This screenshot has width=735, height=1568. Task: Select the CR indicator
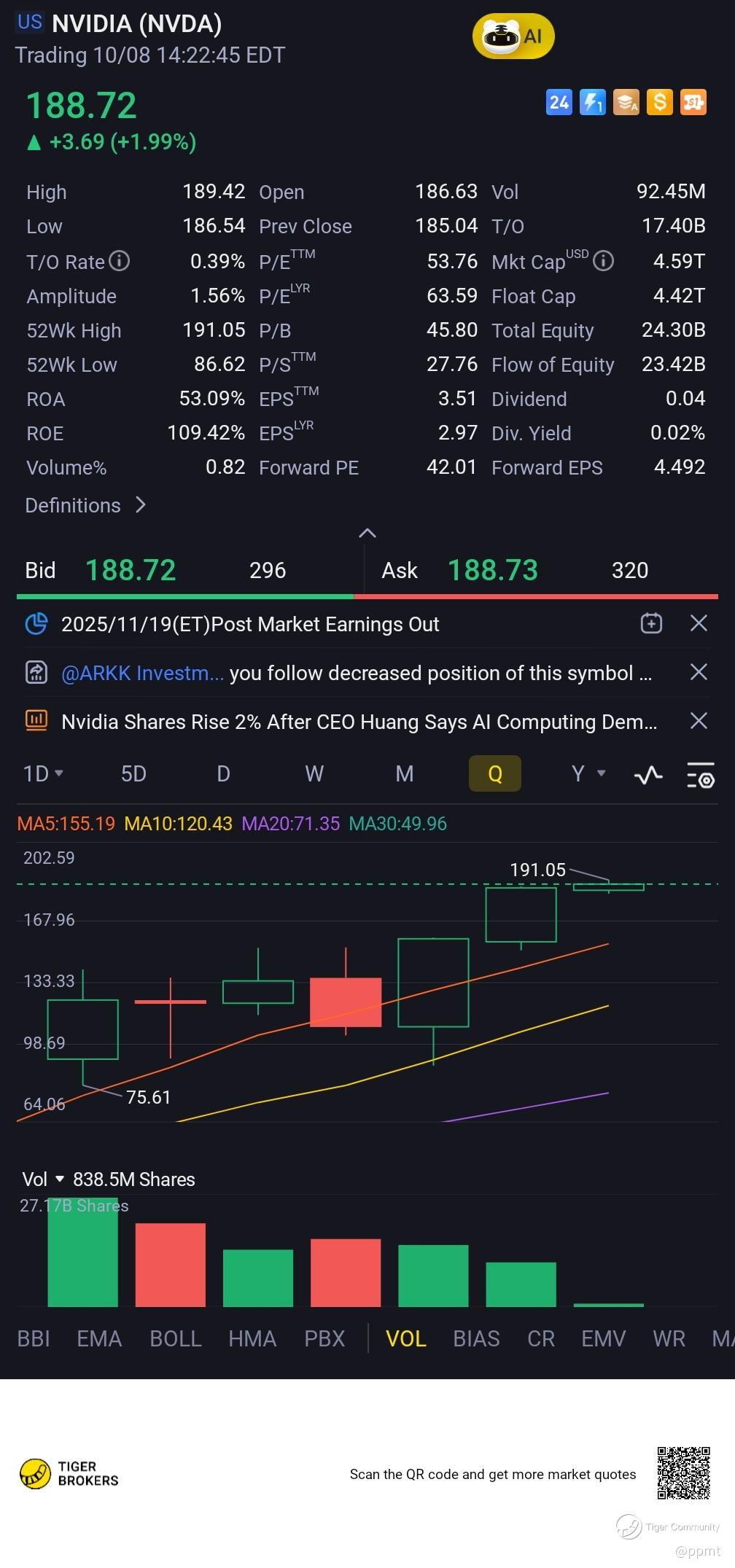click(541, 1338)
